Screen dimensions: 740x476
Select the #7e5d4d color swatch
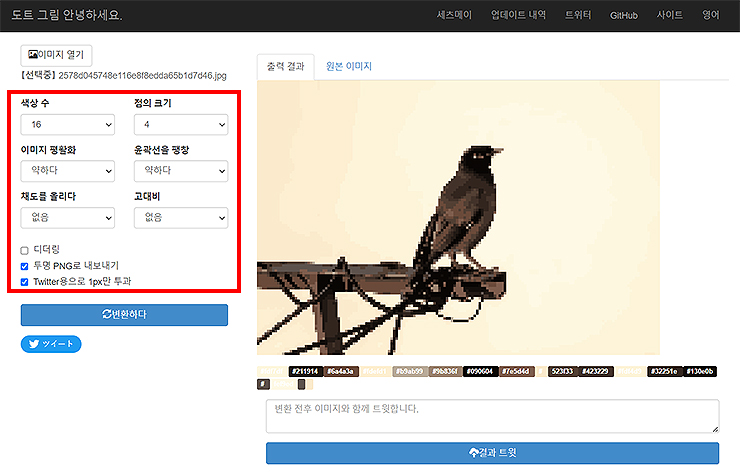pyautogui.click(x=516, y=371)
